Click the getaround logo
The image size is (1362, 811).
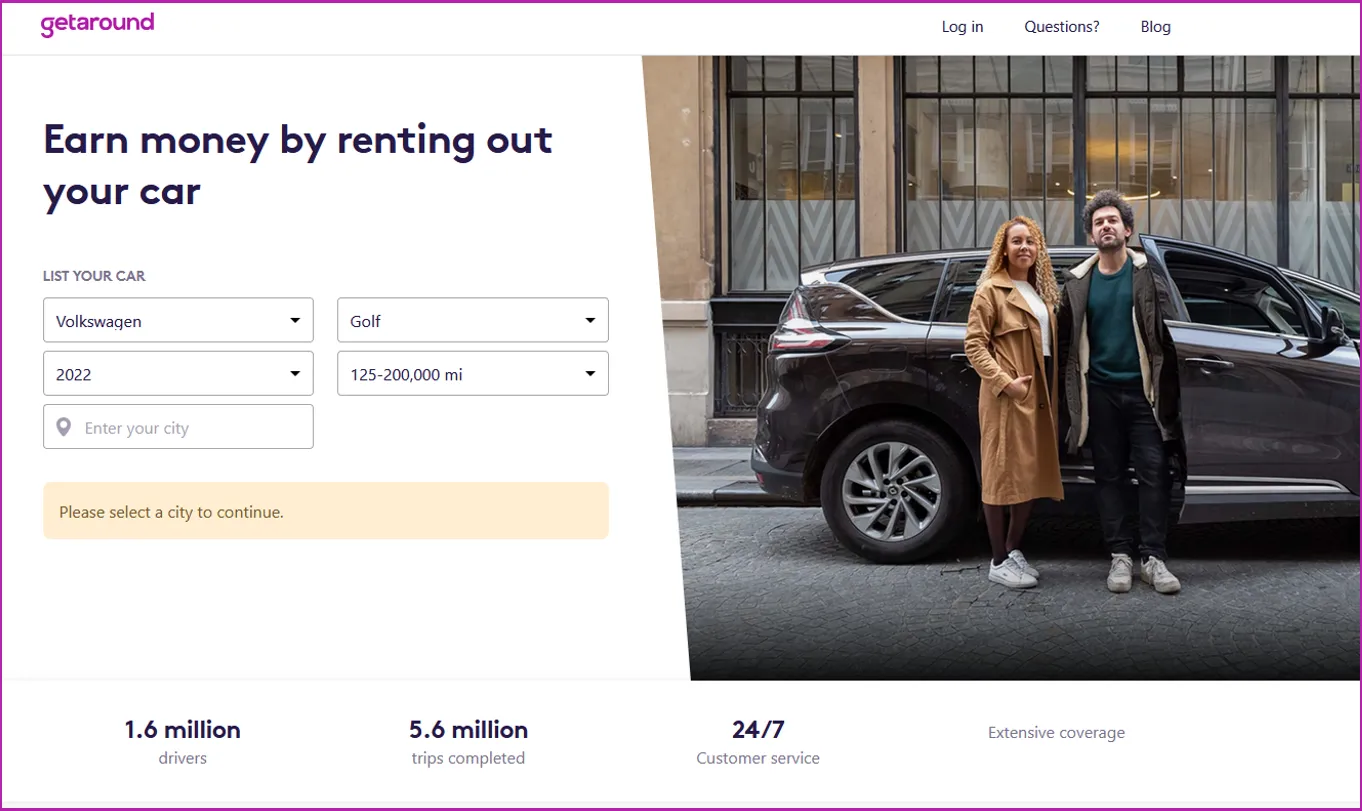point(97,24)
